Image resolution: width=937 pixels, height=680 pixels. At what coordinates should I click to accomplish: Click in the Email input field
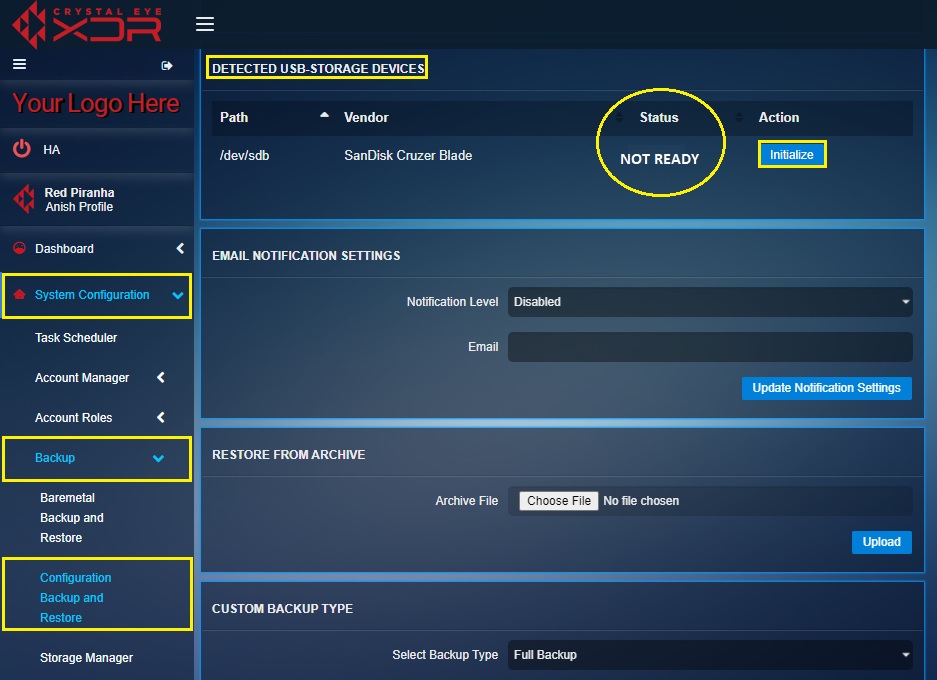(x=710, y=347)
